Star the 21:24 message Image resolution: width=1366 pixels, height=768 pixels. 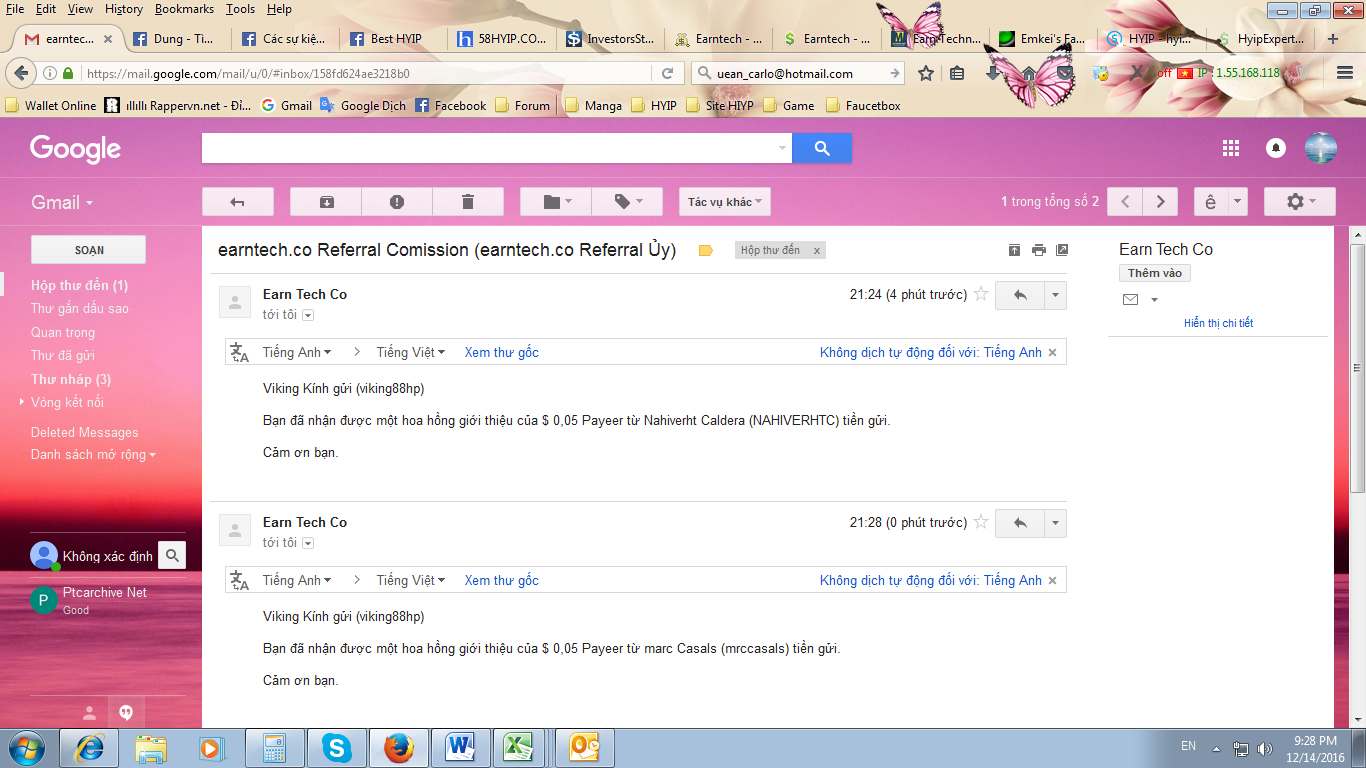coord(981,294)
